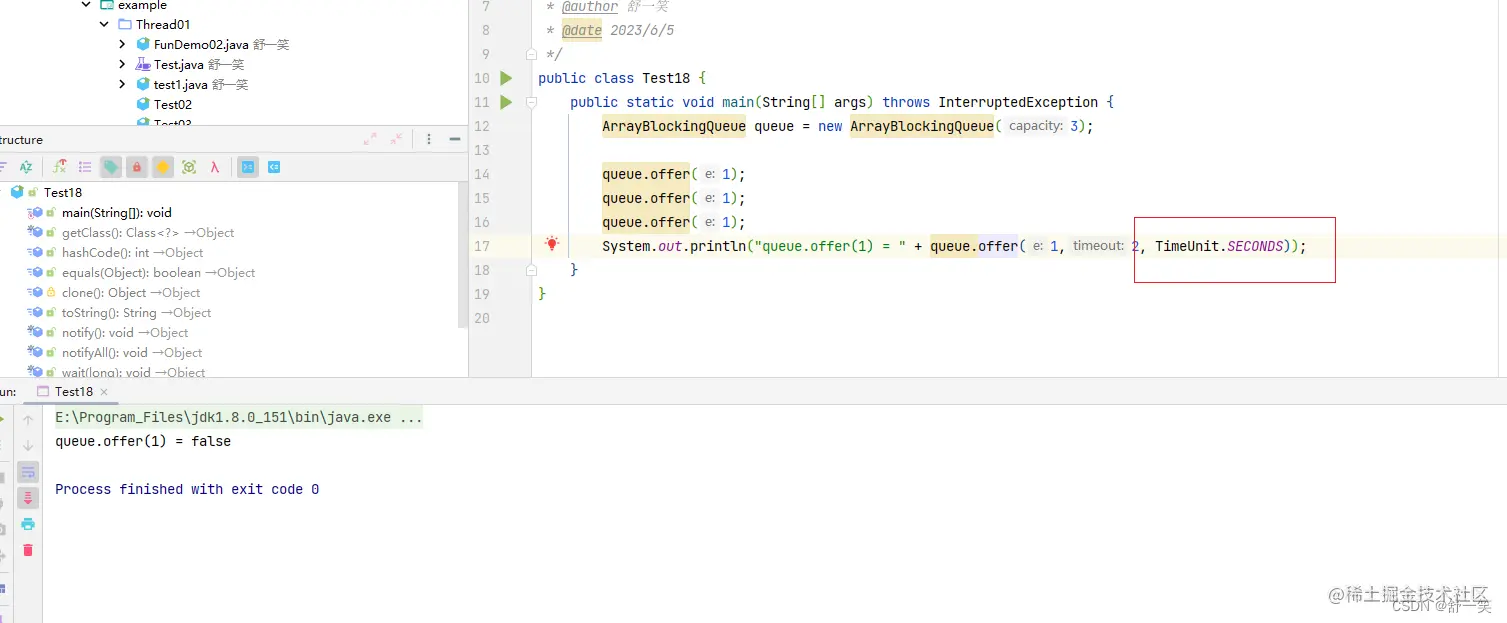Select toString() method in Structure
The width and height of the screenshot is (1507, 623).
(136, 312)
